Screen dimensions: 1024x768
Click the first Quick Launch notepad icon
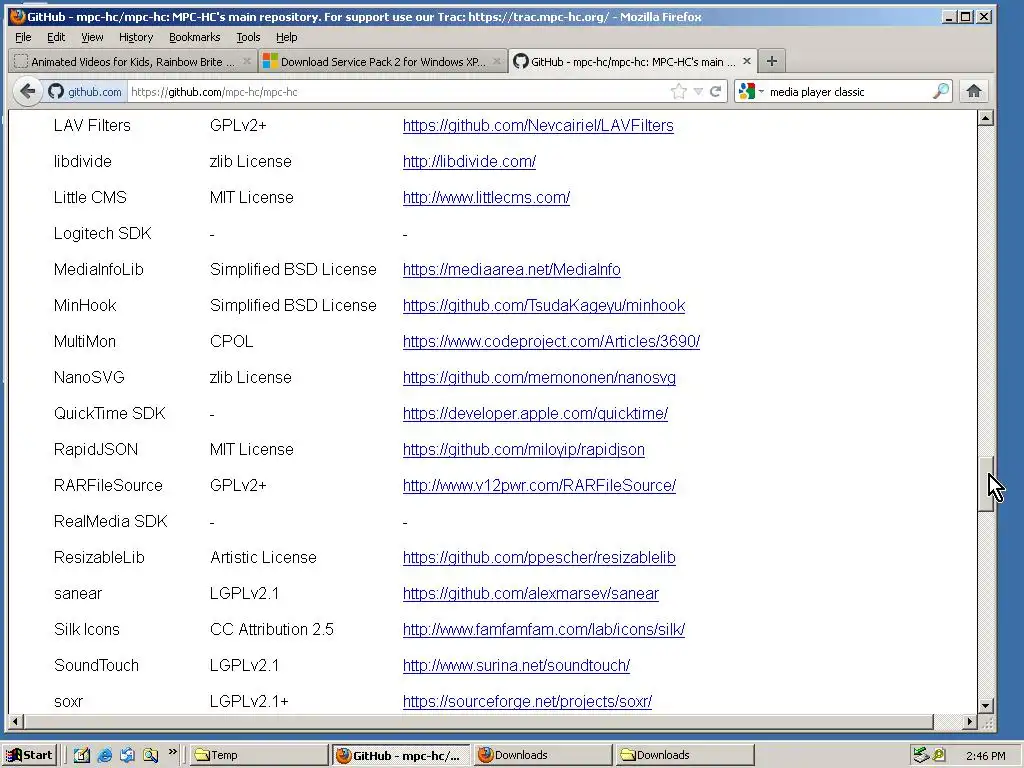(82, 755)
